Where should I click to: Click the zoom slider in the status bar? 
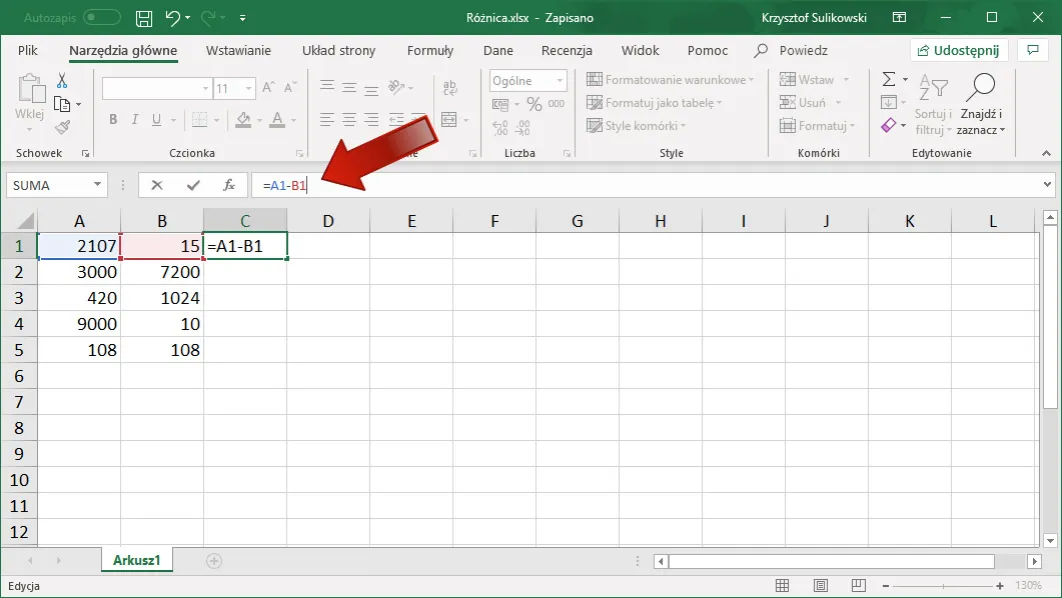[x=945, y=585]
